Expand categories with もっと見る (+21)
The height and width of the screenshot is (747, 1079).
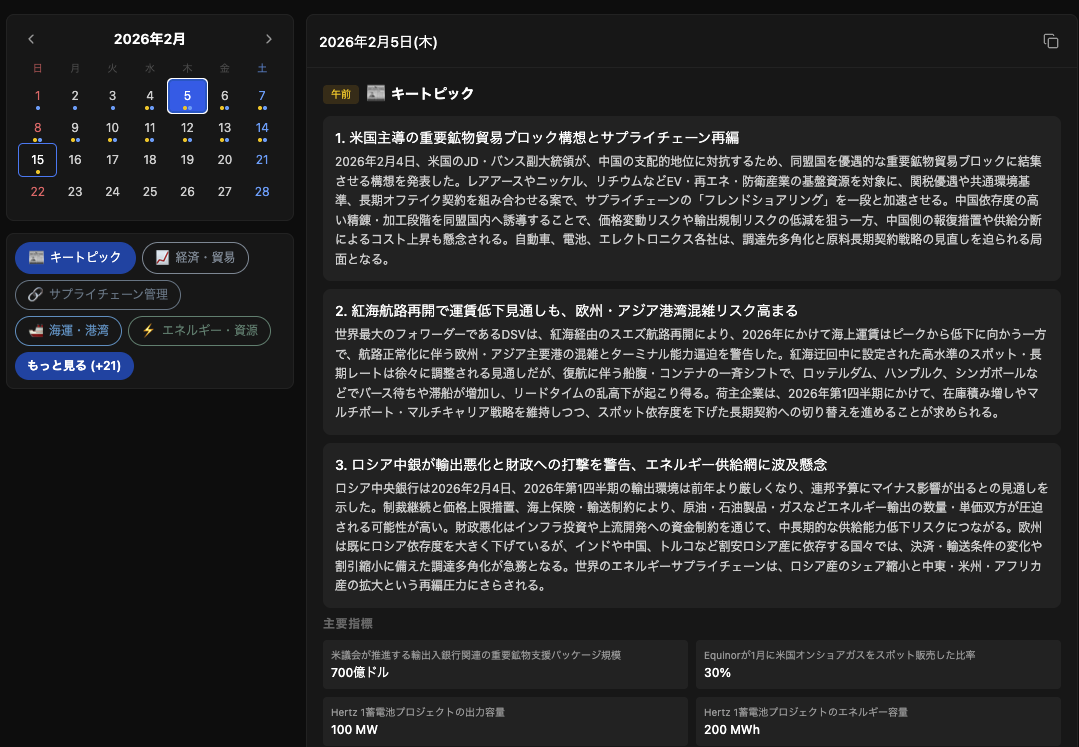[x=74, y=366]
